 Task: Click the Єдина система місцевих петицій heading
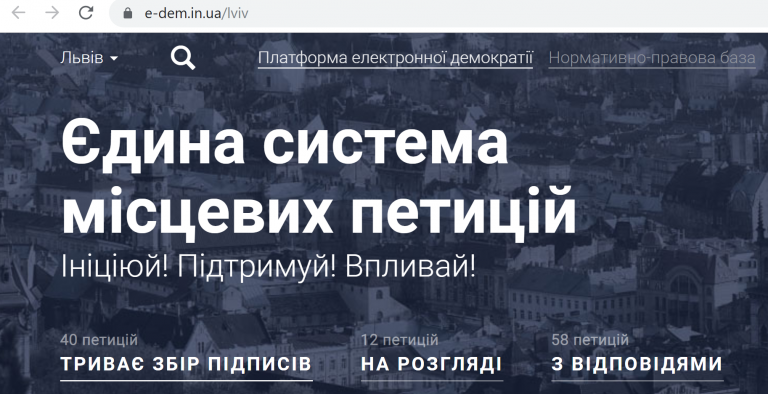tap(318, 178)
